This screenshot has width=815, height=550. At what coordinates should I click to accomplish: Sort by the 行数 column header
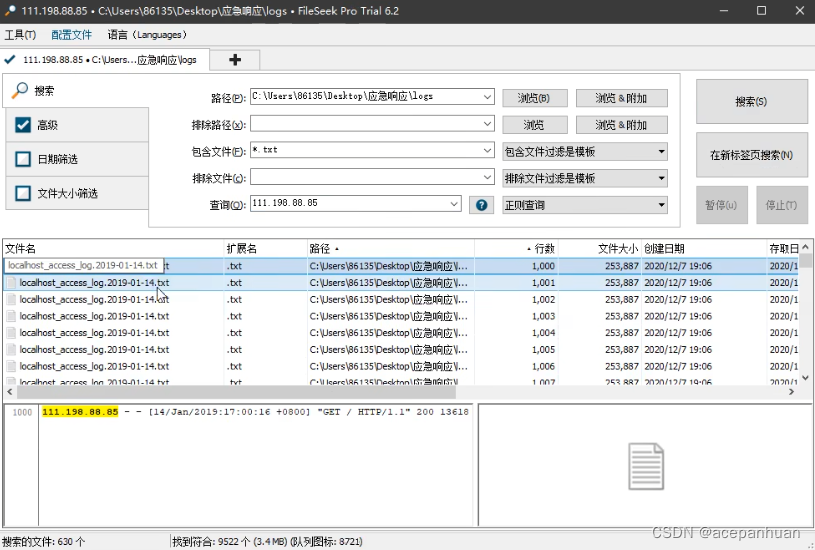tap(516, 248)
